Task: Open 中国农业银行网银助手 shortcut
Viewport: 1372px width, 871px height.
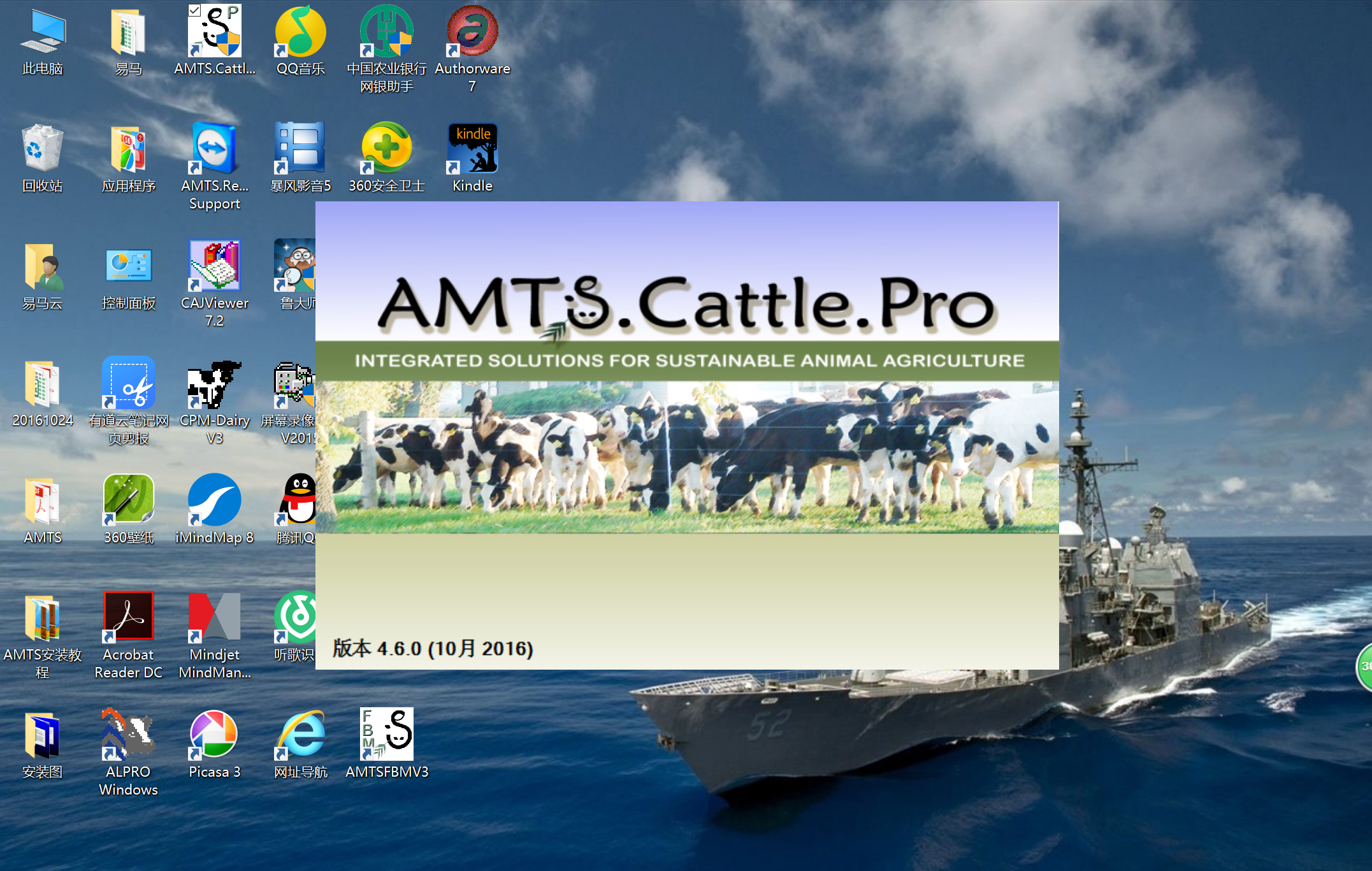Action: click(386, 50)
